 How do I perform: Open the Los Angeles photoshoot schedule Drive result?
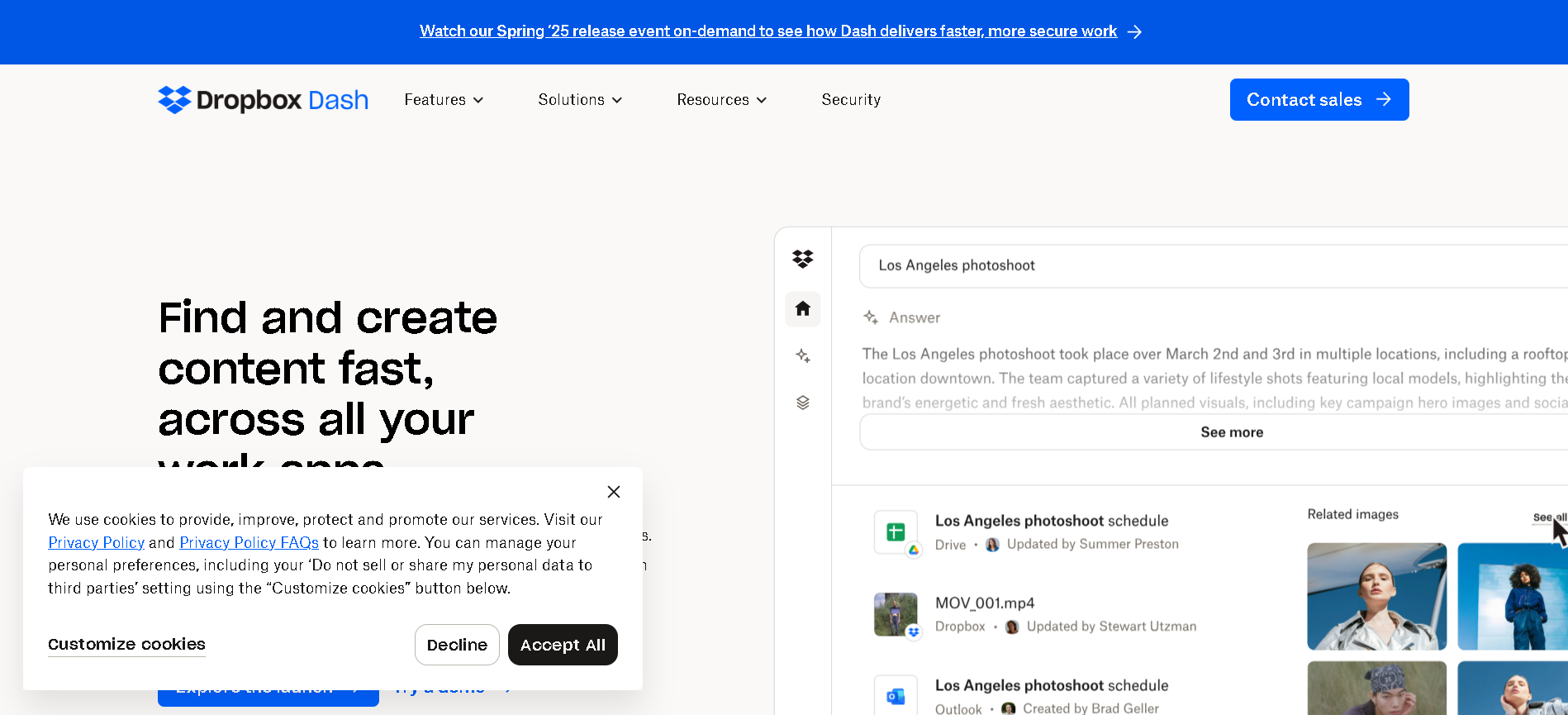(x=1052, y=521)
